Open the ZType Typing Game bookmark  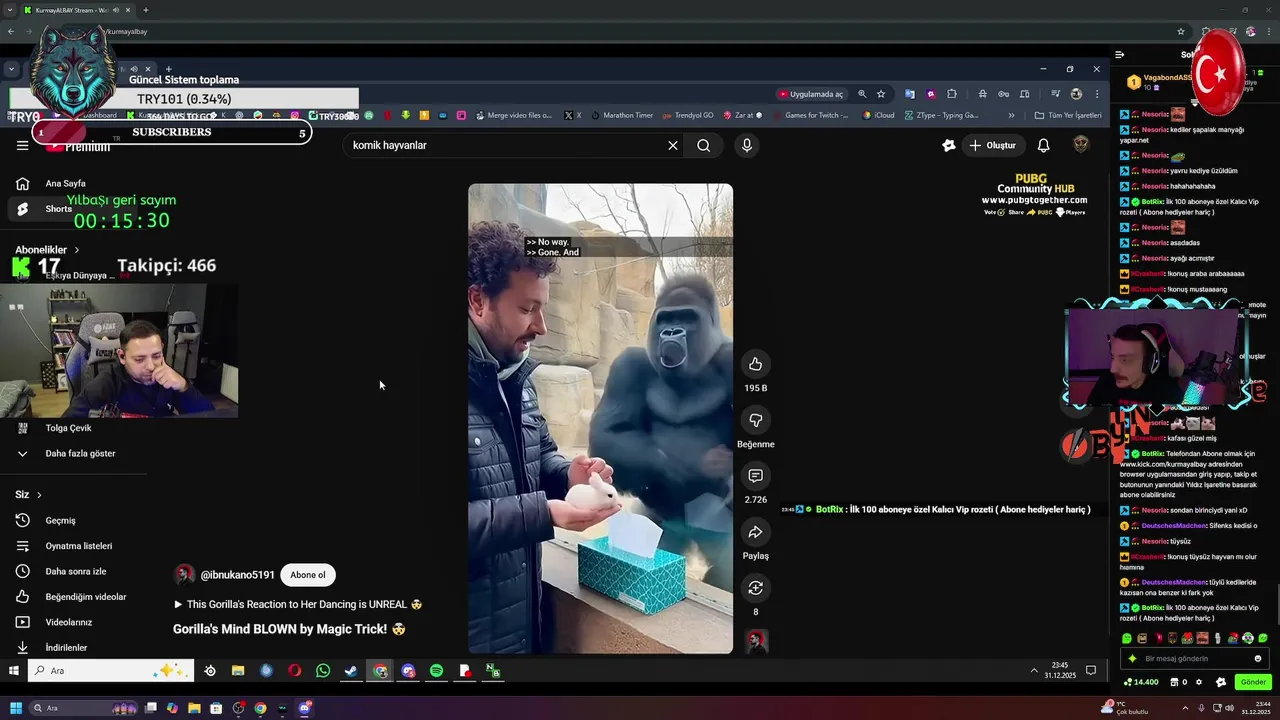(941, 115)
